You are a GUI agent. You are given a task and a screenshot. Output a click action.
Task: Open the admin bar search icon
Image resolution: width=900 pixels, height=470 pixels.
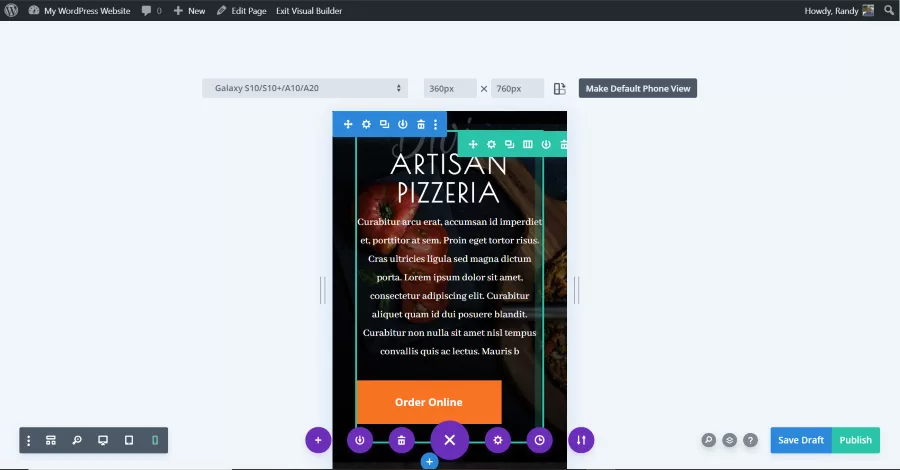click(889, 10)
